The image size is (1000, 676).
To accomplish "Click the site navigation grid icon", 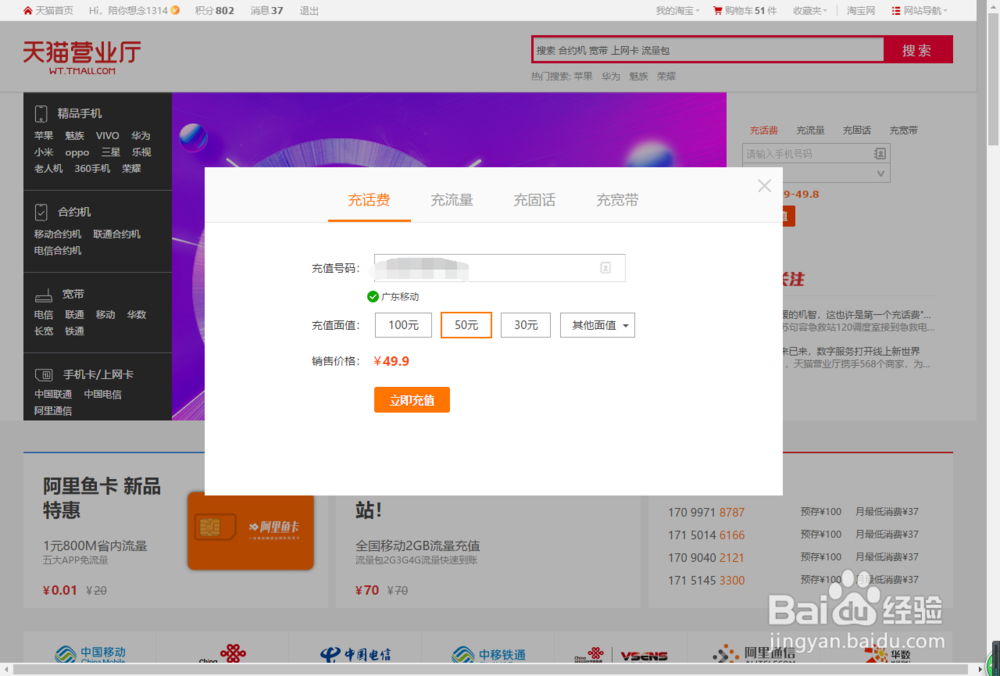I will 895,10.
